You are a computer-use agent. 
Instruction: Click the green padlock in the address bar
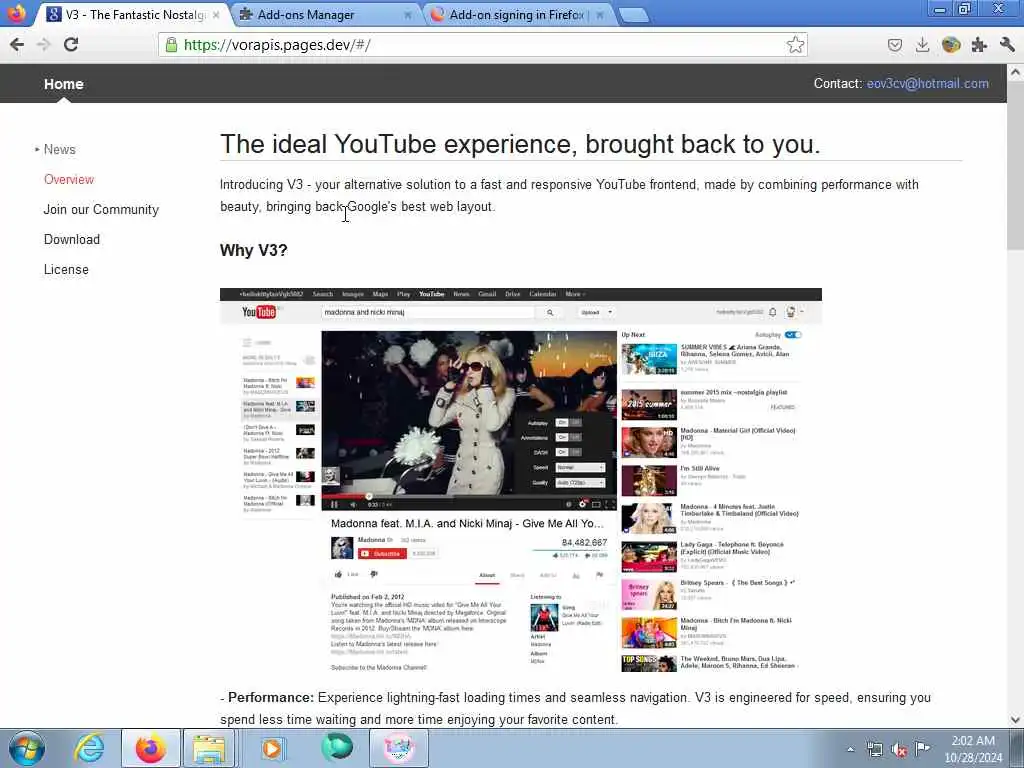[x=171, y=44]
